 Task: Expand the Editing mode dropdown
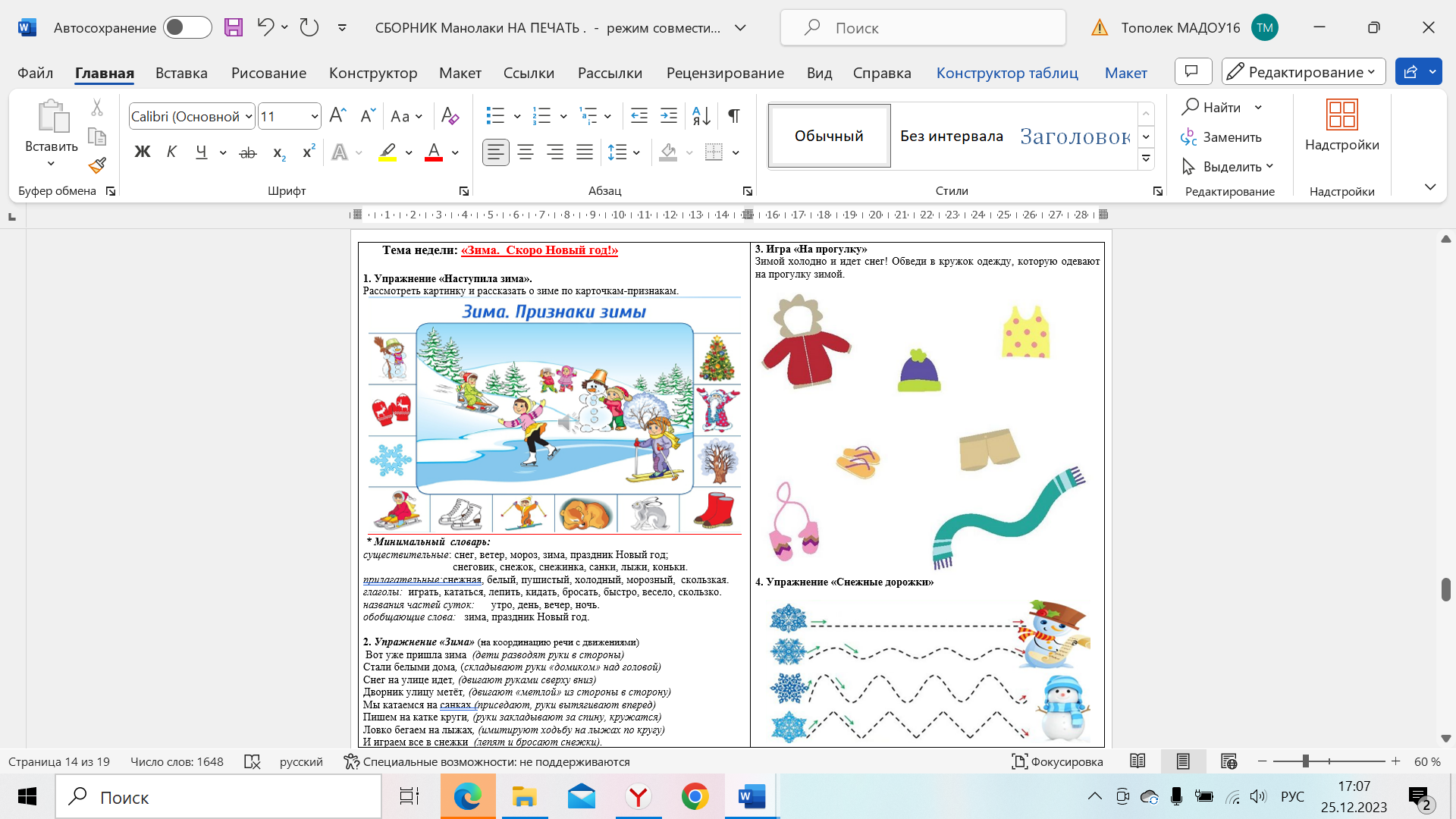(1304, 72)
